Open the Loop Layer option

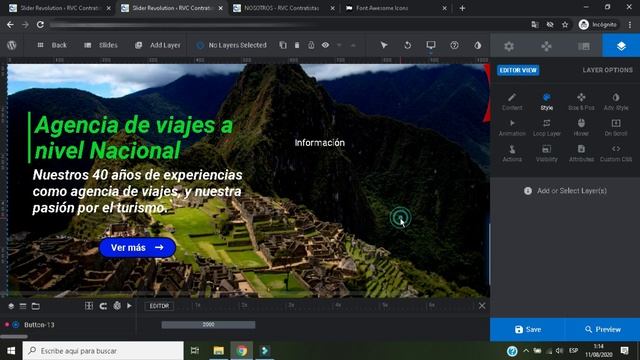(547, 127)
